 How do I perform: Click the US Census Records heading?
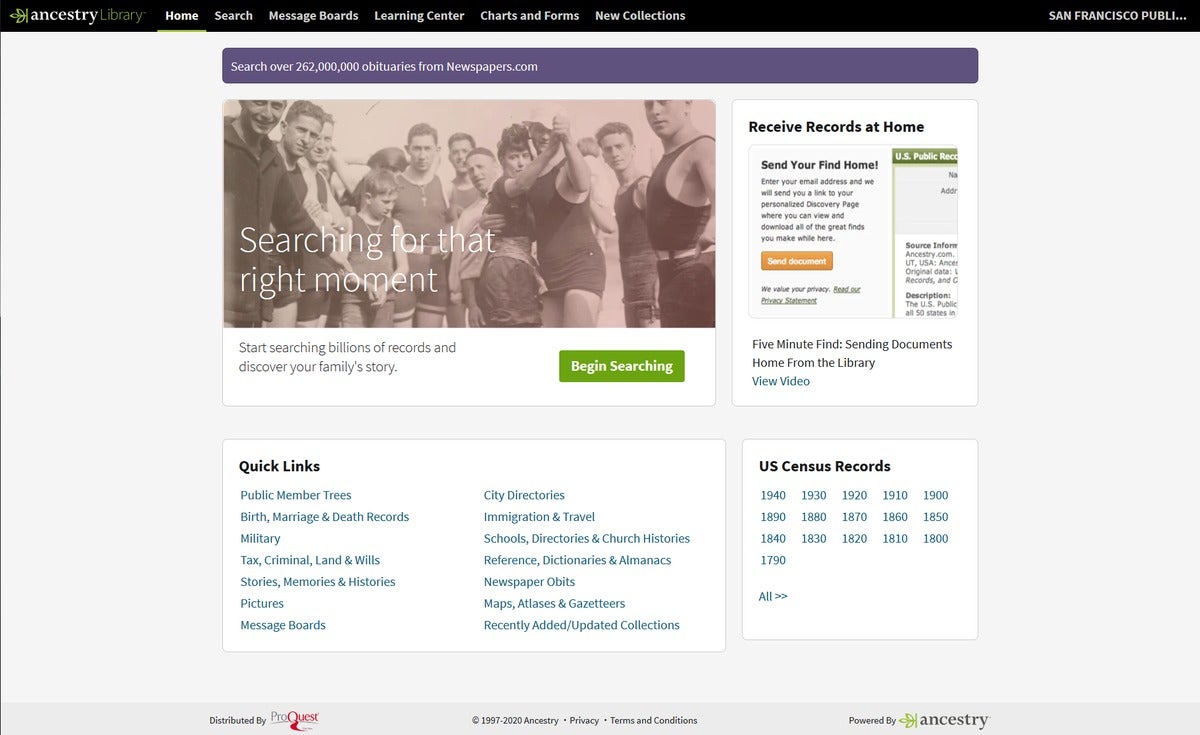(825, 466)
